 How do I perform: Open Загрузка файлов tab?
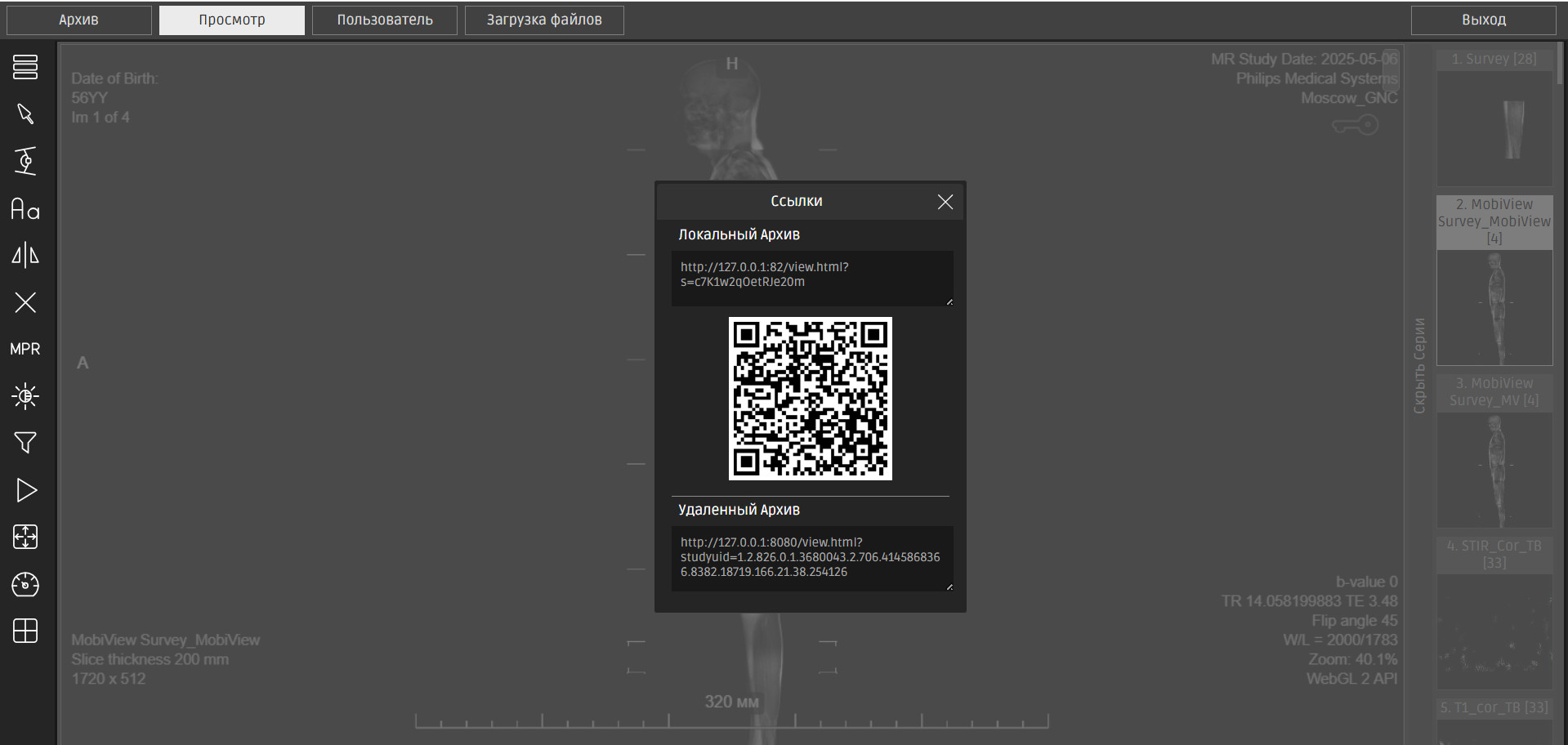click(x=544, y=20)
